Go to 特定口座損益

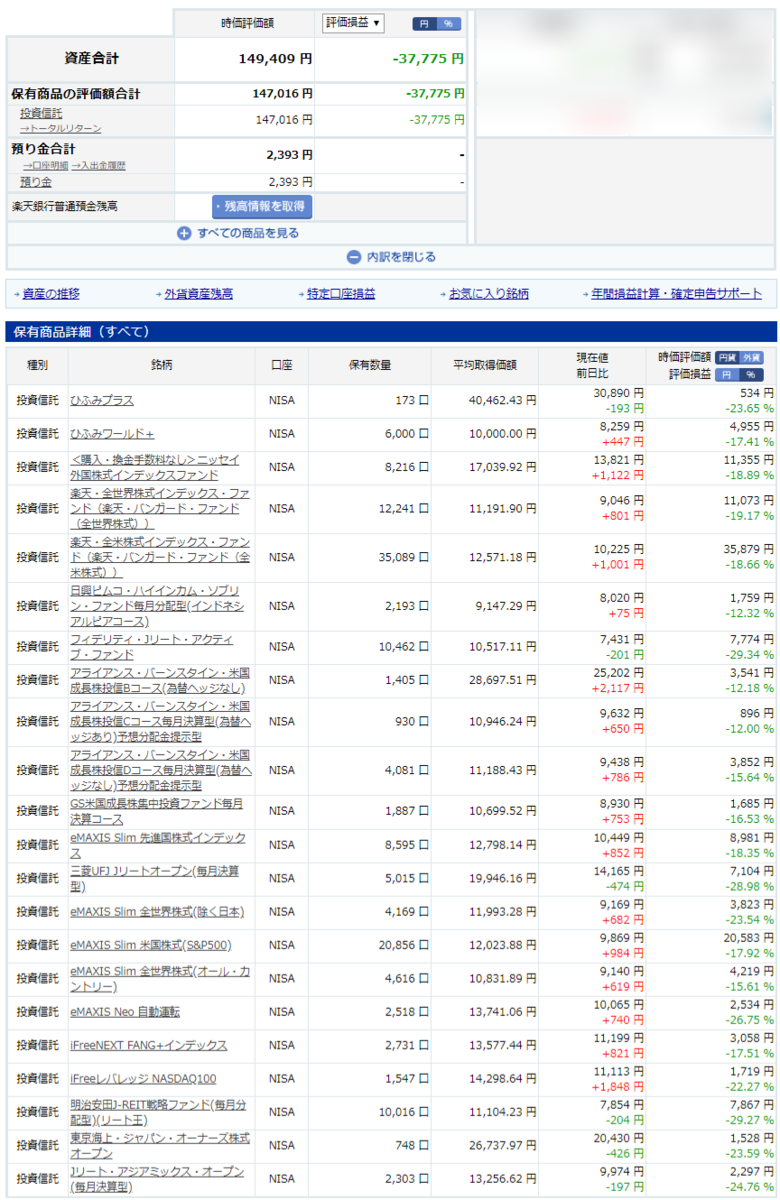click(341, 294)
